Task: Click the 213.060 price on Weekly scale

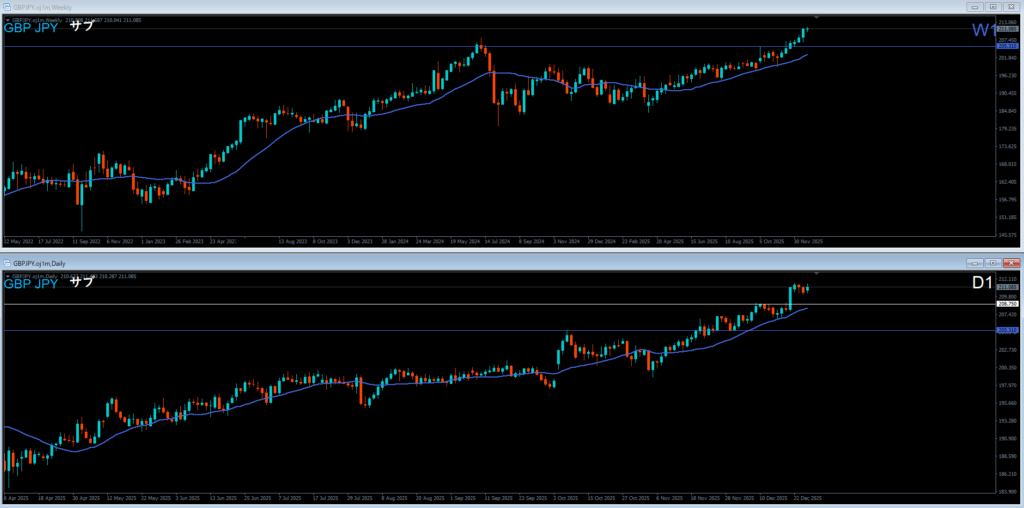Action: 1008,22
